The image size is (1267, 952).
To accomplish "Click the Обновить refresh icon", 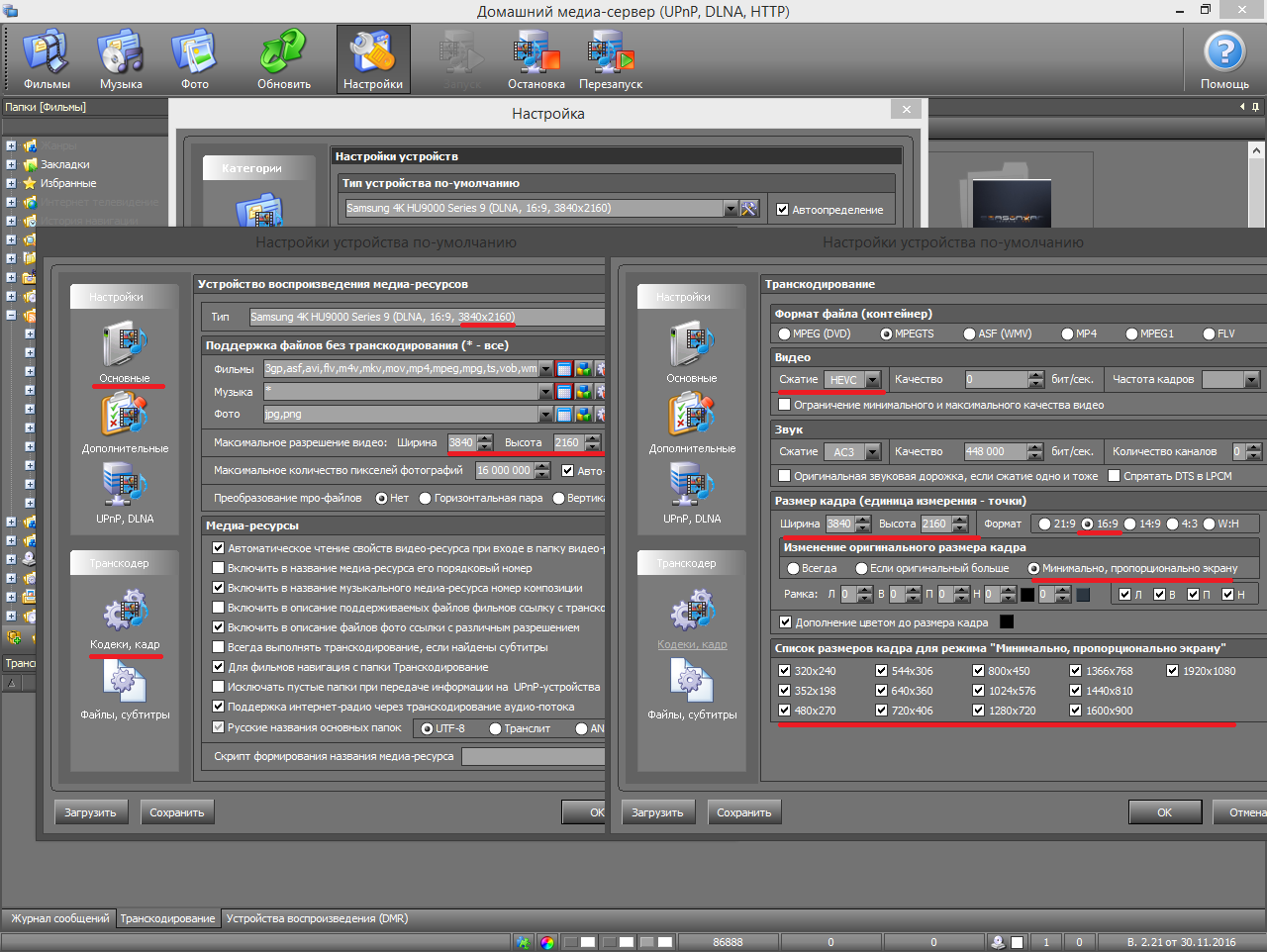I will [284, 59].
